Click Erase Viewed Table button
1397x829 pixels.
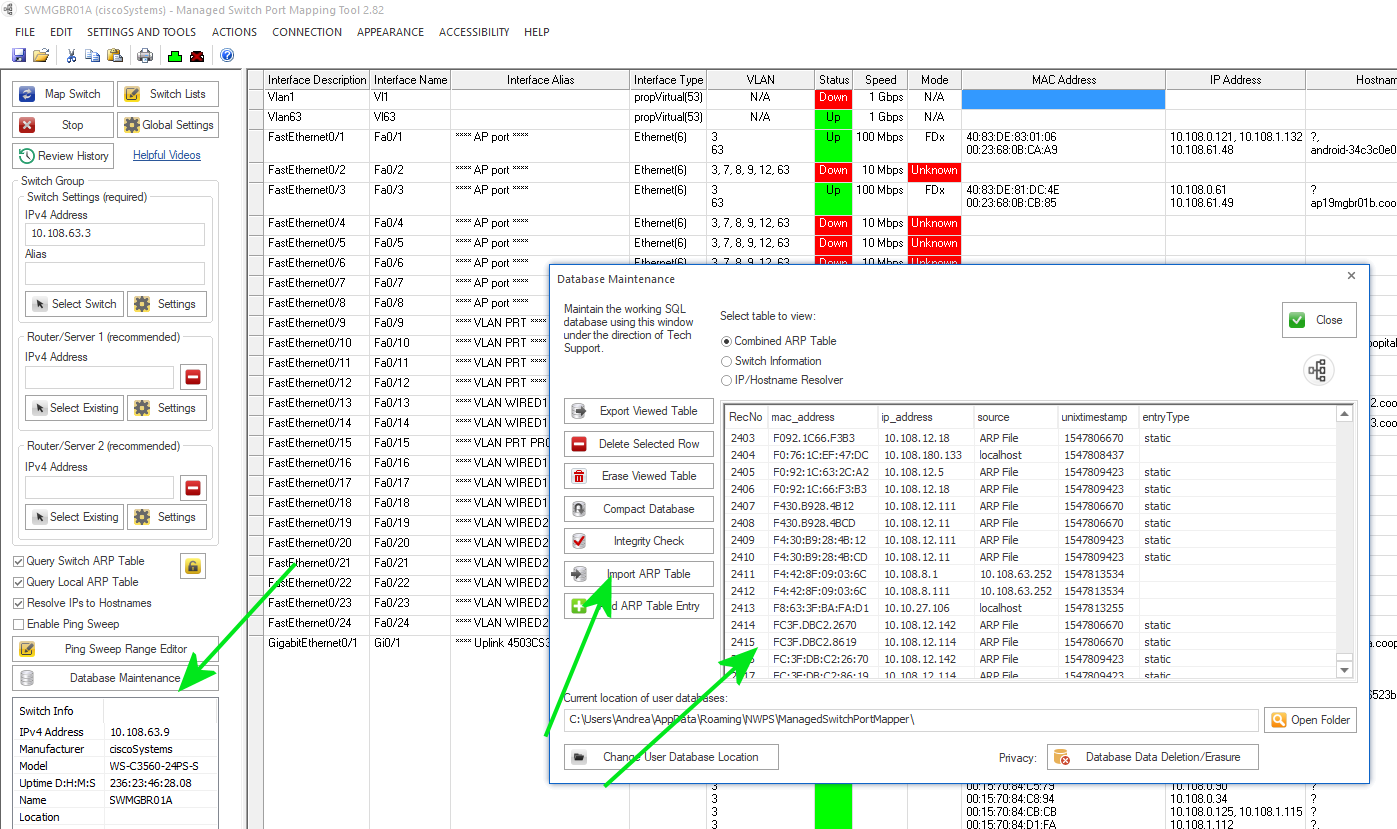[x=640, y=476]
